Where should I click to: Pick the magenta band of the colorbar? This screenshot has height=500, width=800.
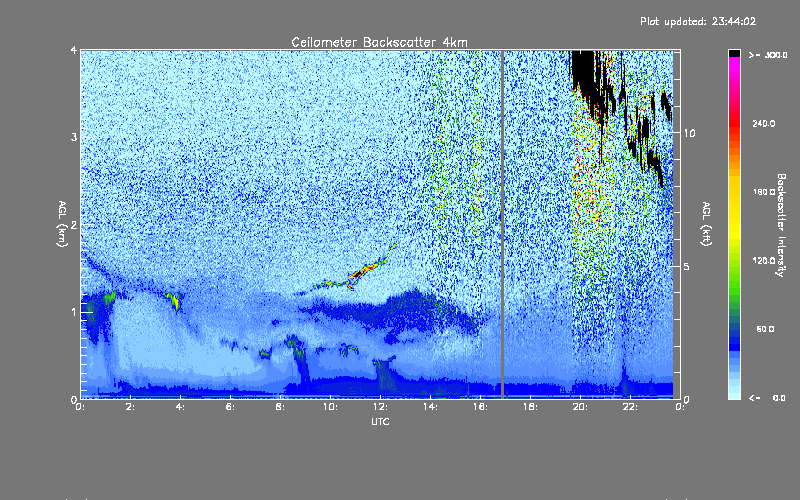tap(734, 66)
